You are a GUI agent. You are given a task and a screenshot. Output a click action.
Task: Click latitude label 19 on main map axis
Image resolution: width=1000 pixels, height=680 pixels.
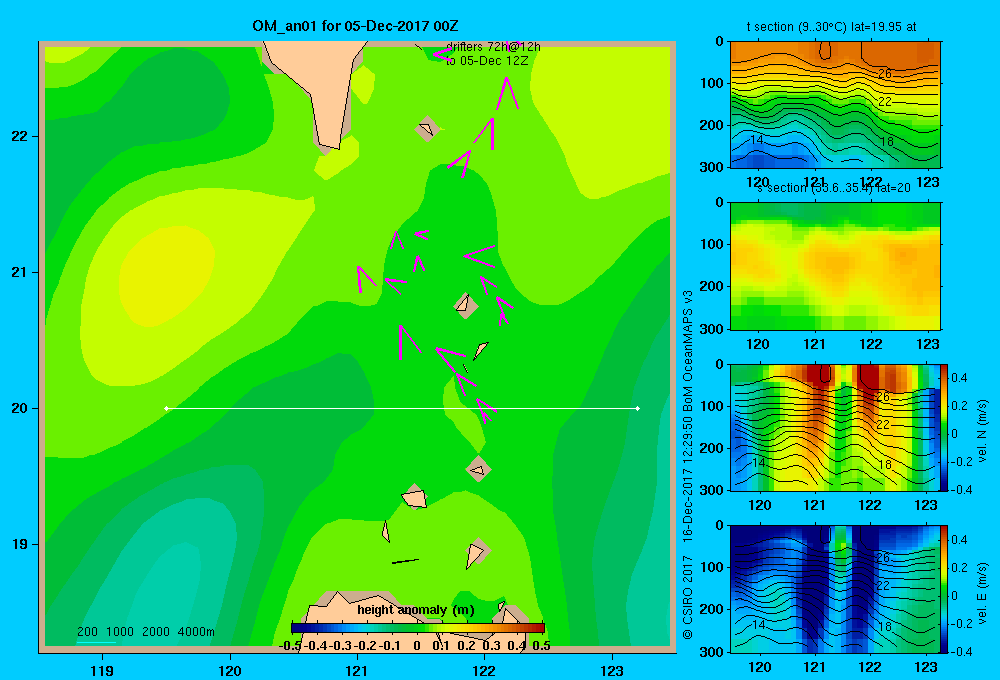tap(20, 544)
